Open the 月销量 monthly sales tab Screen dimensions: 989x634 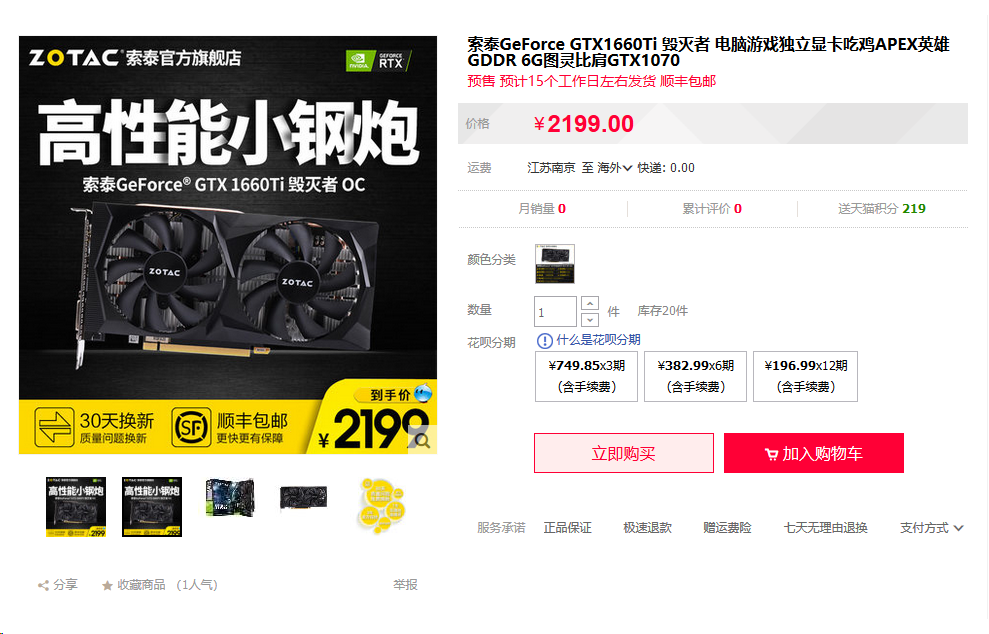click(x=542, y=209)
